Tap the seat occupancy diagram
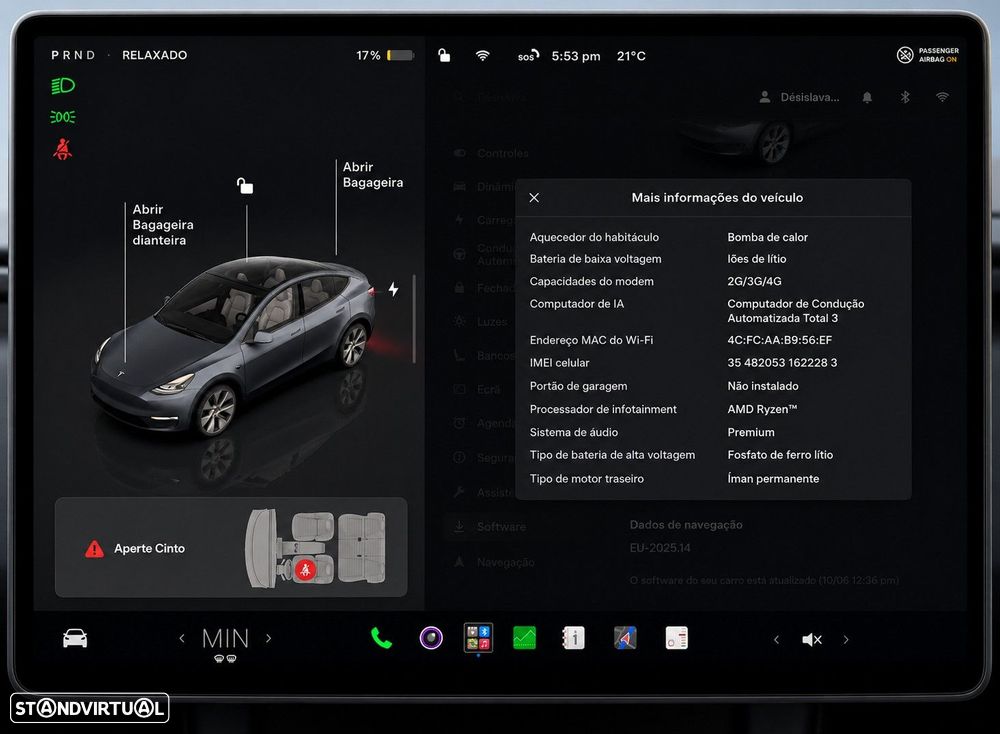 [x=315, y=549]
